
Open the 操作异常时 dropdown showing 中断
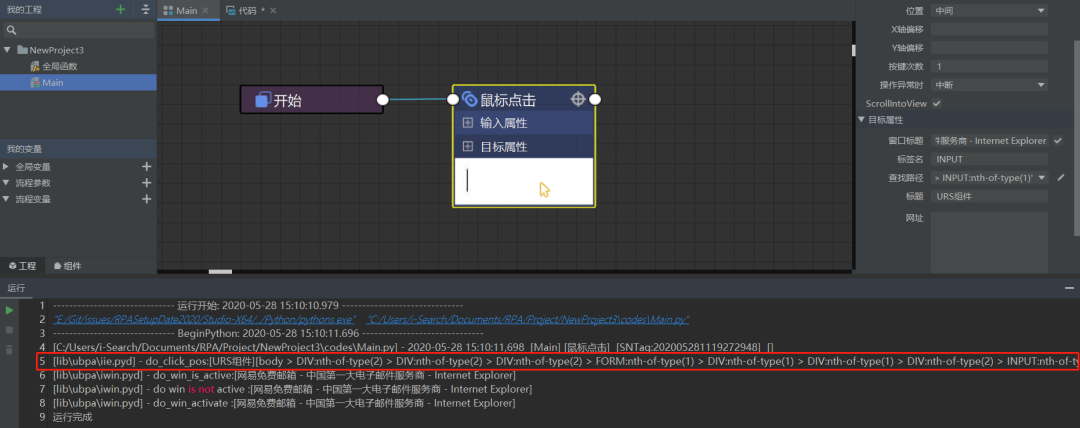pyautogui.click(x=989, y=85)
